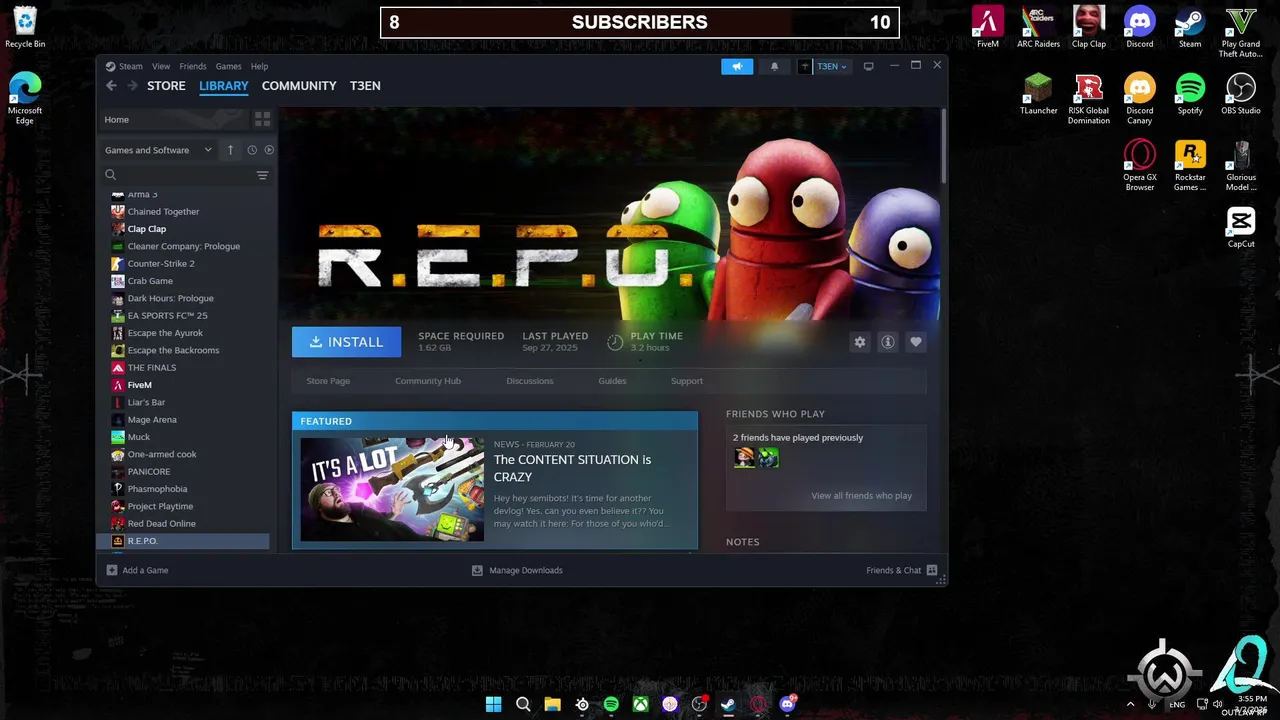Click the Manage Downloads icon
This screenshot has width=1280, height=720.
tap(477, 570)
